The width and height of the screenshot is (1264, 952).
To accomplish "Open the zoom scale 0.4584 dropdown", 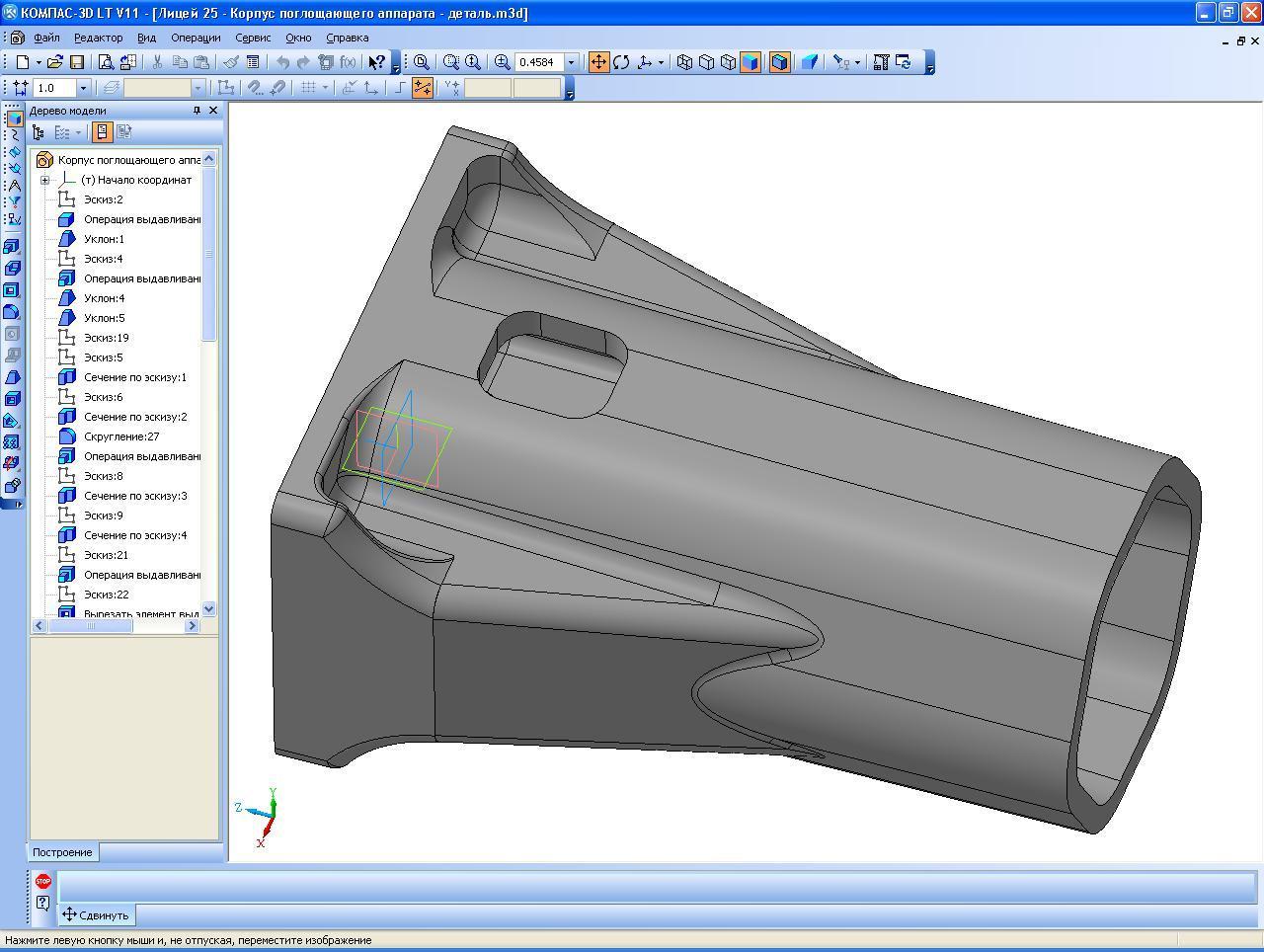I will (570, 62).
